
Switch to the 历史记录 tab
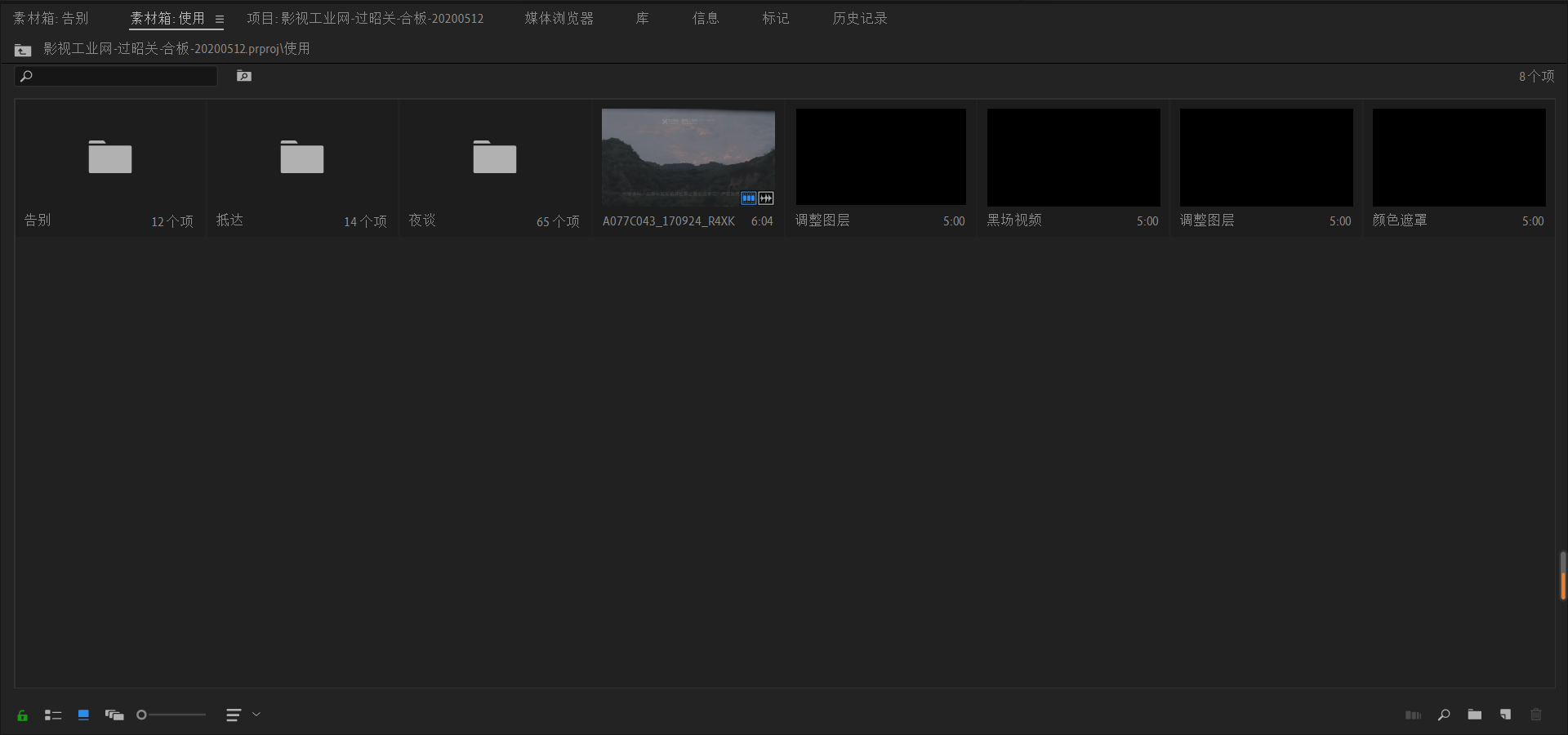pos(859,18)
